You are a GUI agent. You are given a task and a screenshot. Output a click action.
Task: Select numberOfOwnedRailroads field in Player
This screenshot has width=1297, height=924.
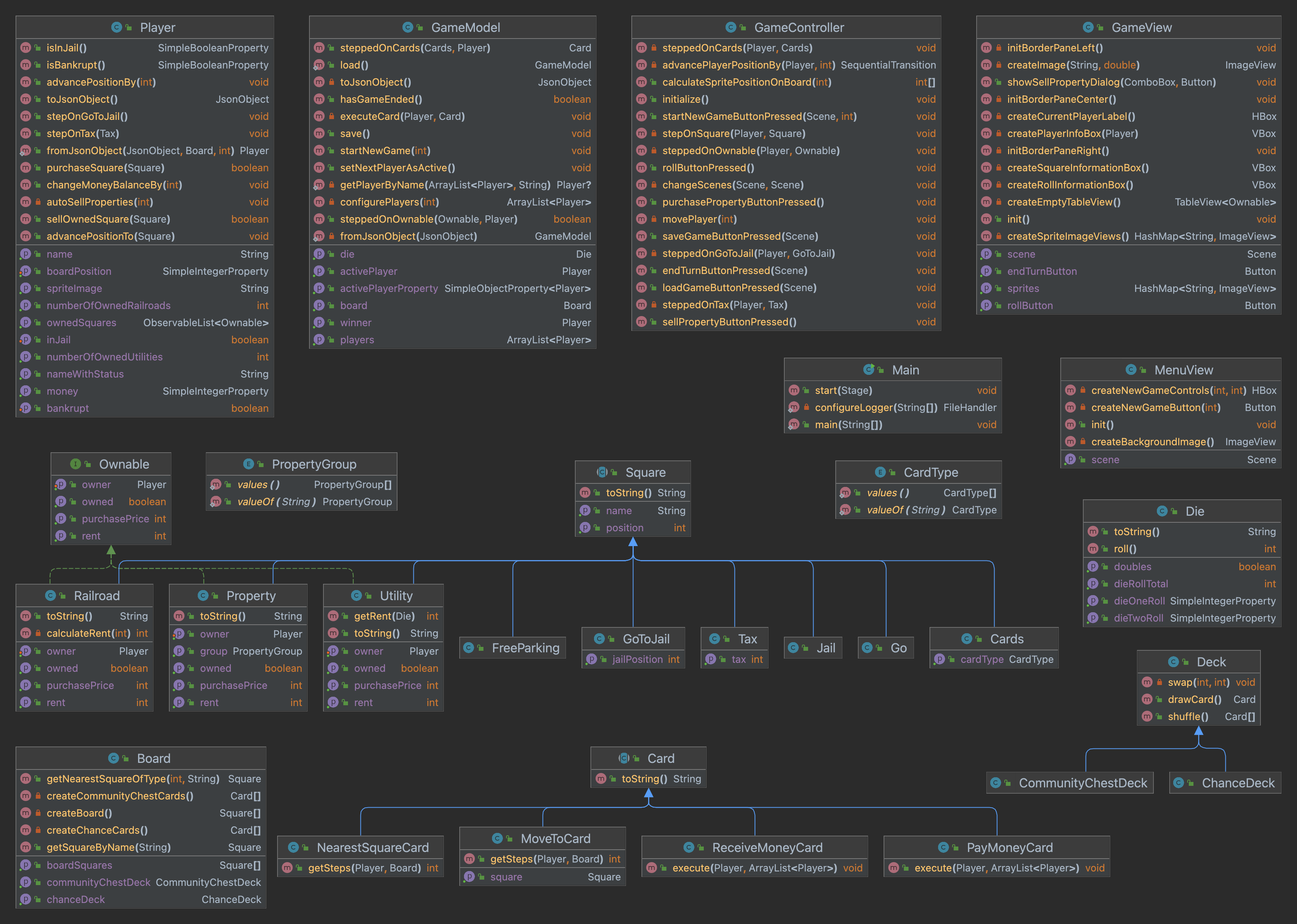coord(145,306)
